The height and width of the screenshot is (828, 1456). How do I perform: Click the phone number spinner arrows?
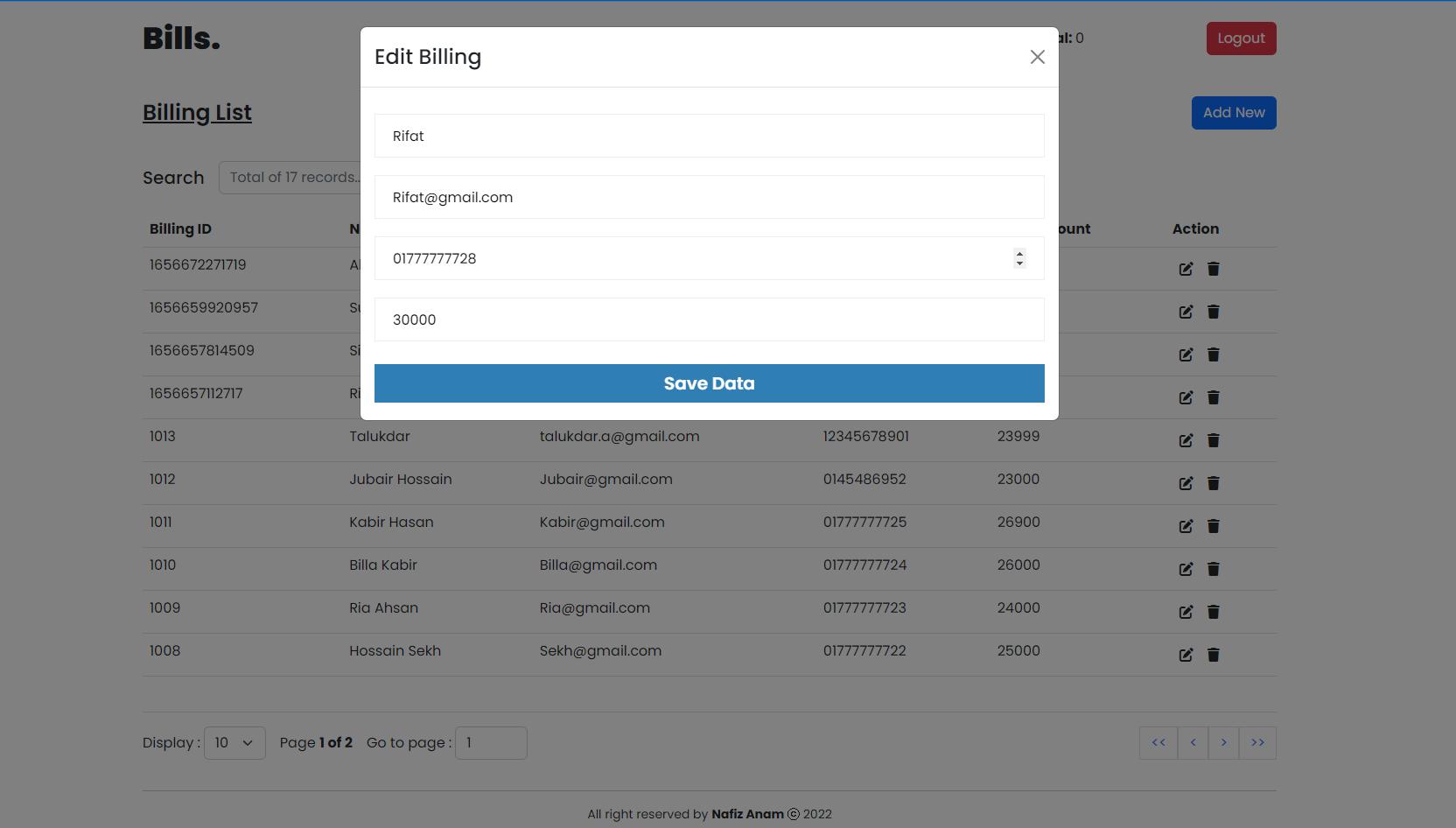pyautogui.click(x=1019, y=258)
